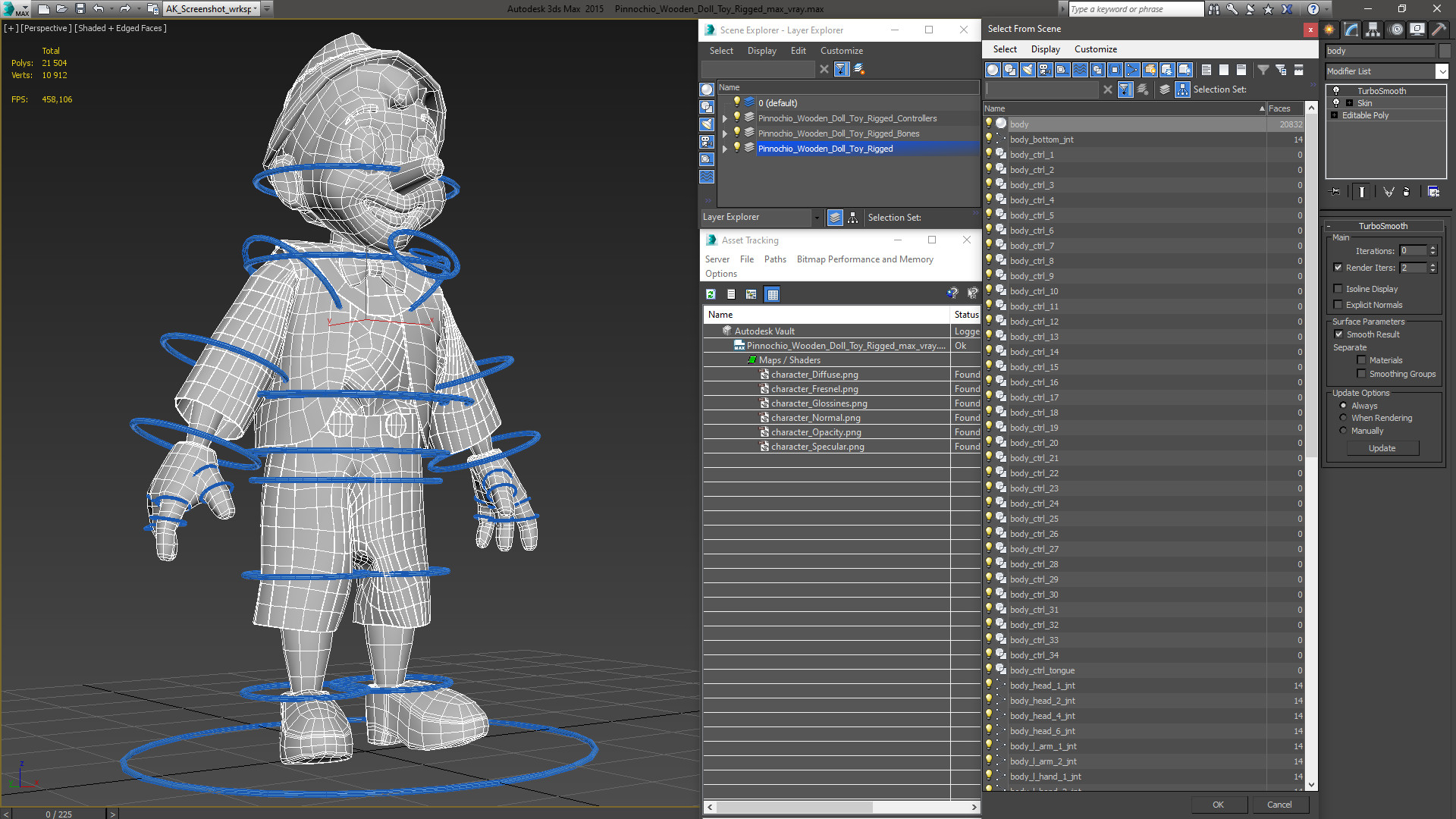Image resolution: width=1456 pixels, height=819 pixels.
Task: Select the Always update option
Action: 1344,406
